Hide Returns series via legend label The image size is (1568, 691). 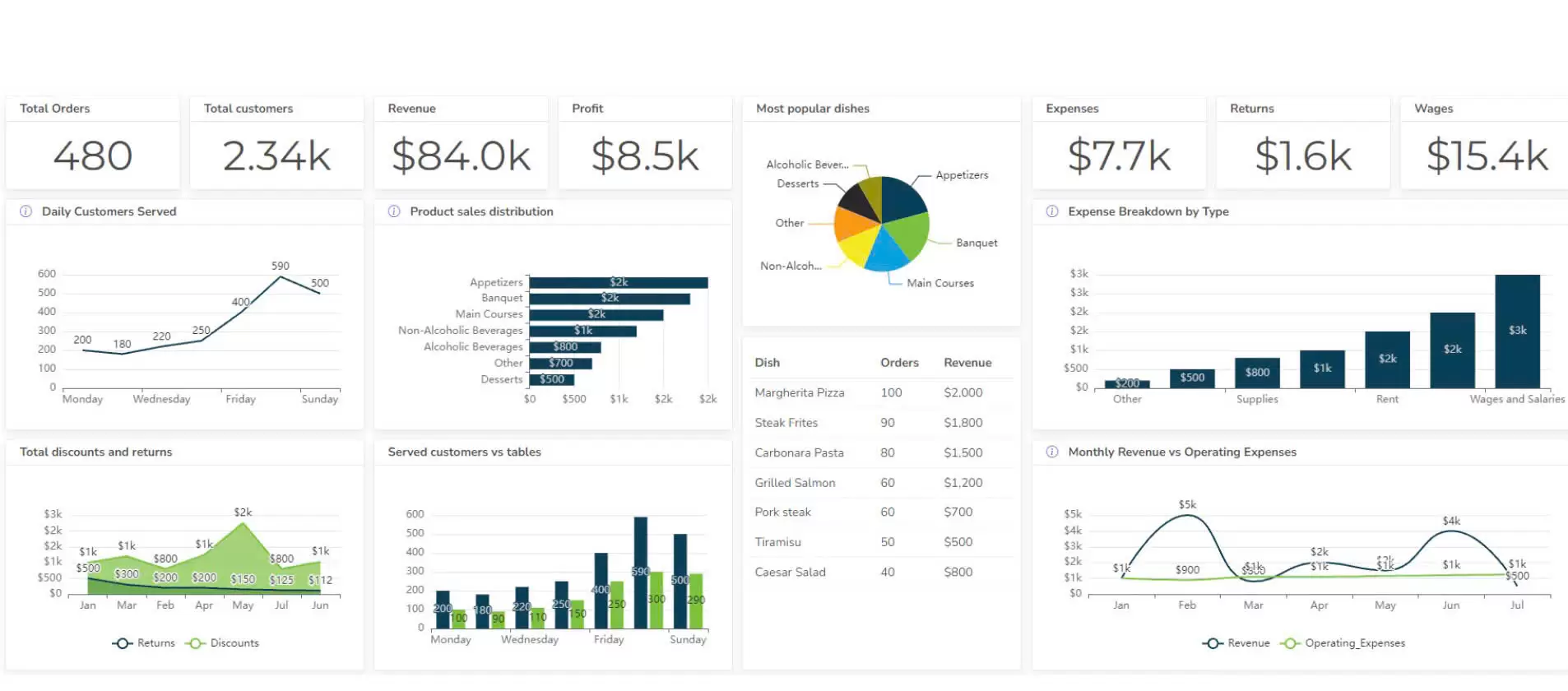click(156, 643)
